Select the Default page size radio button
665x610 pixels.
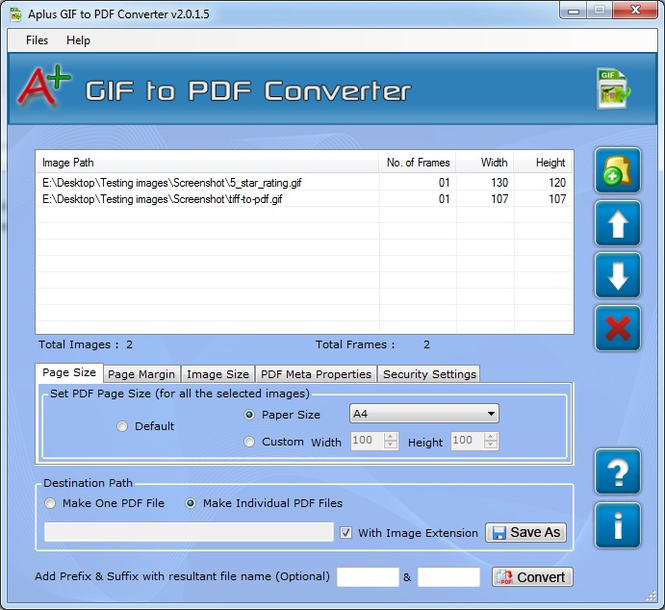(x=122, y=426)
